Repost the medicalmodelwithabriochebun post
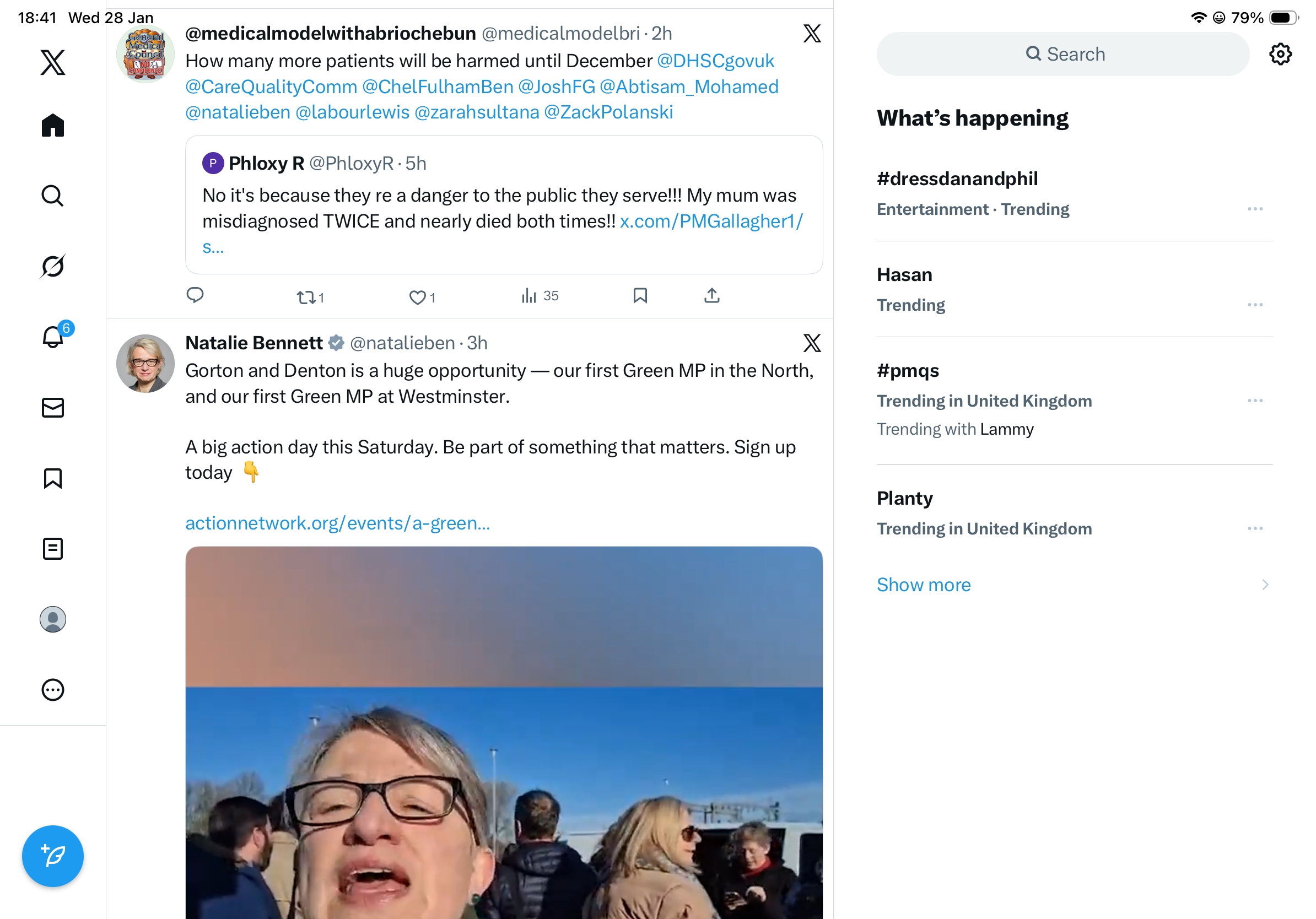The image size is (1316, 919). 306,298
